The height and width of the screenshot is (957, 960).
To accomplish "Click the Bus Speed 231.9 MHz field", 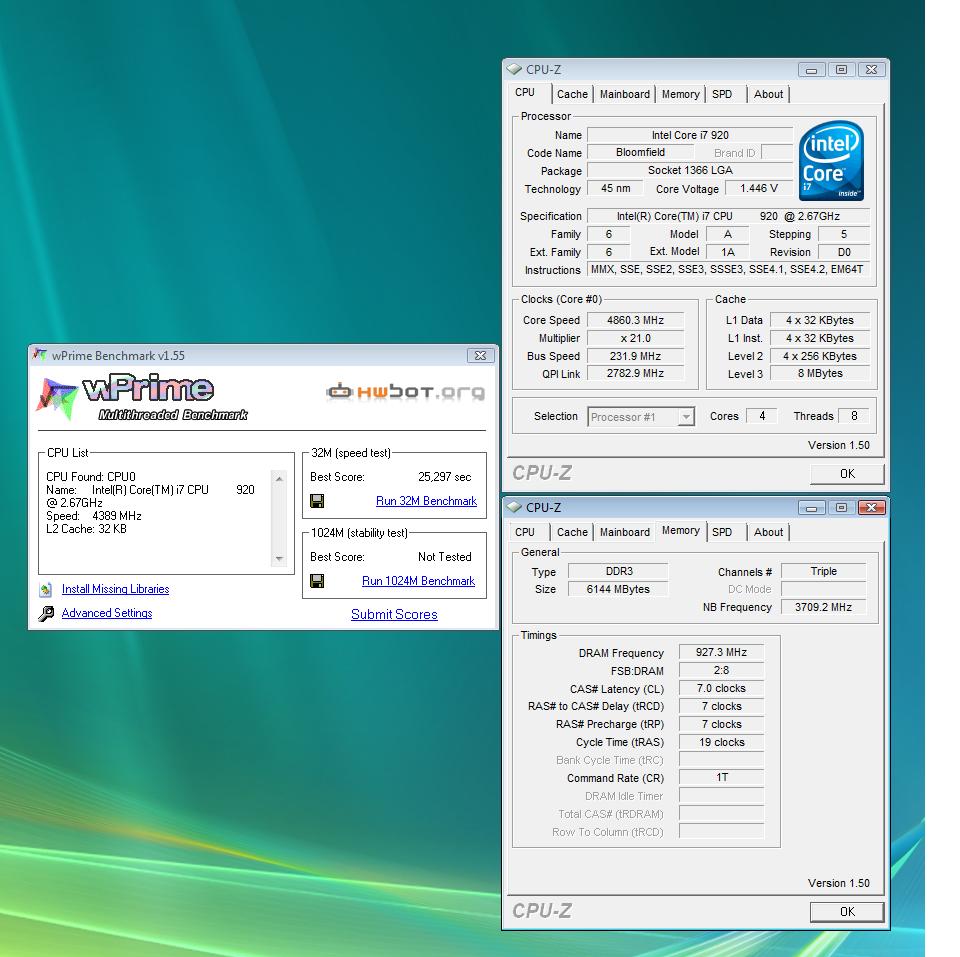I will point(635,356).
